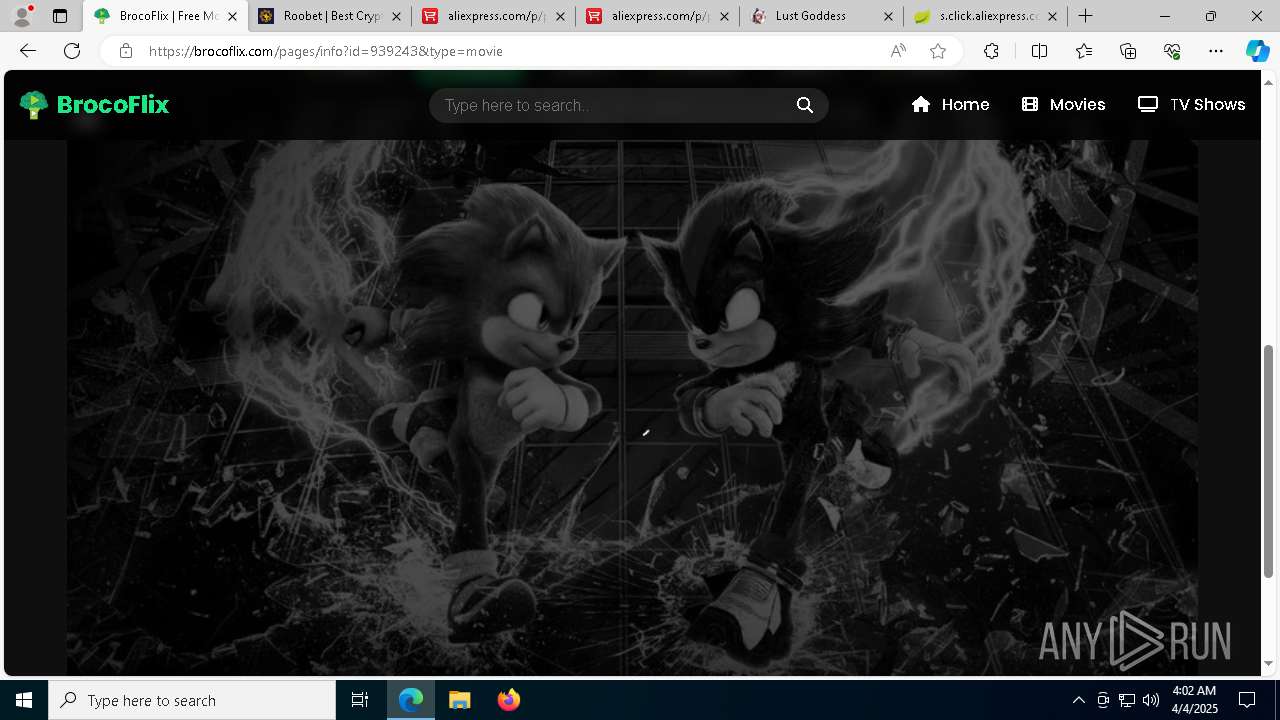Click the scrollbar down arrow

click(x=1269, y=663)
